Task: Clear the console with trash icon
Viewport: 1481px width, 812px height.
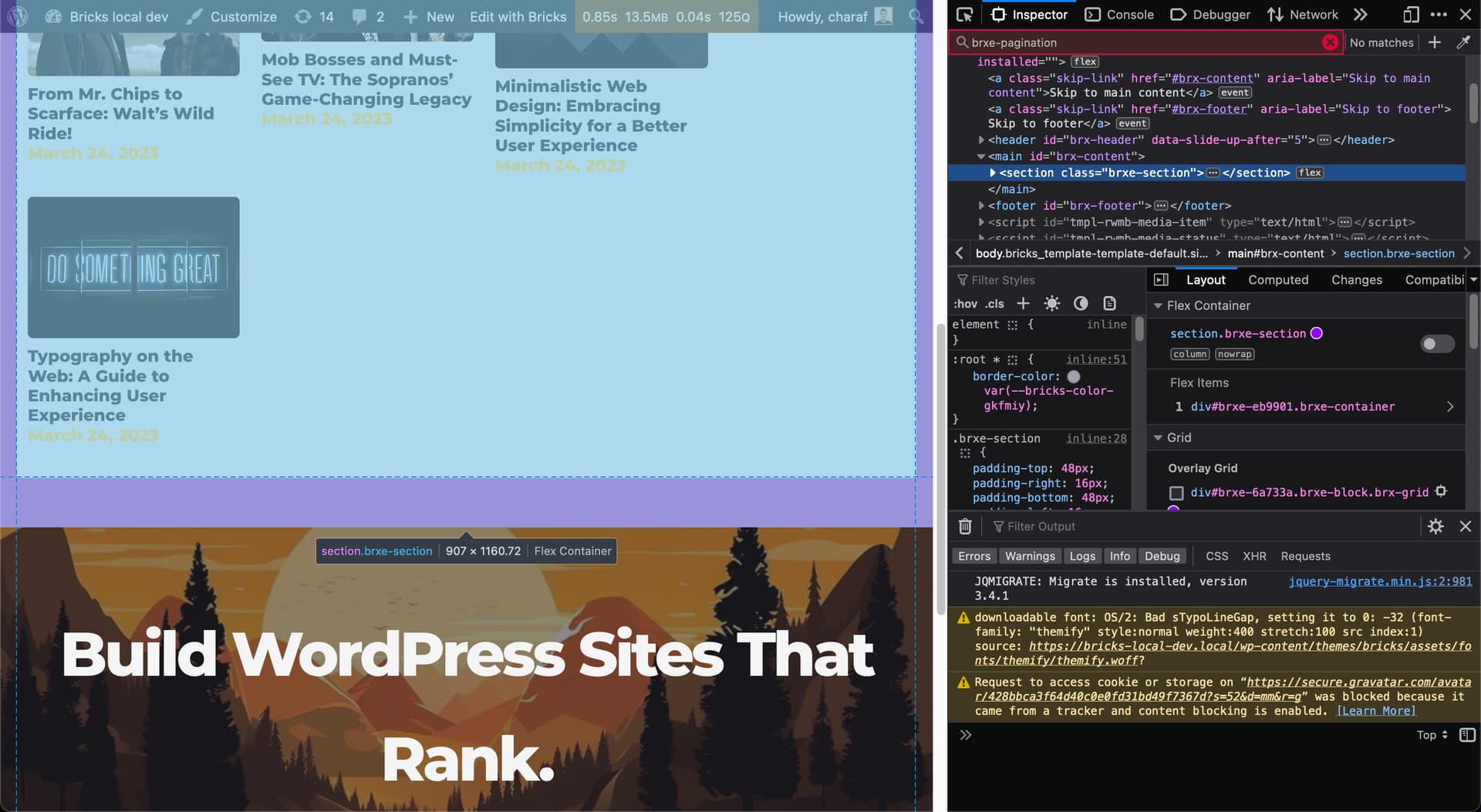Action: (965, 527)
